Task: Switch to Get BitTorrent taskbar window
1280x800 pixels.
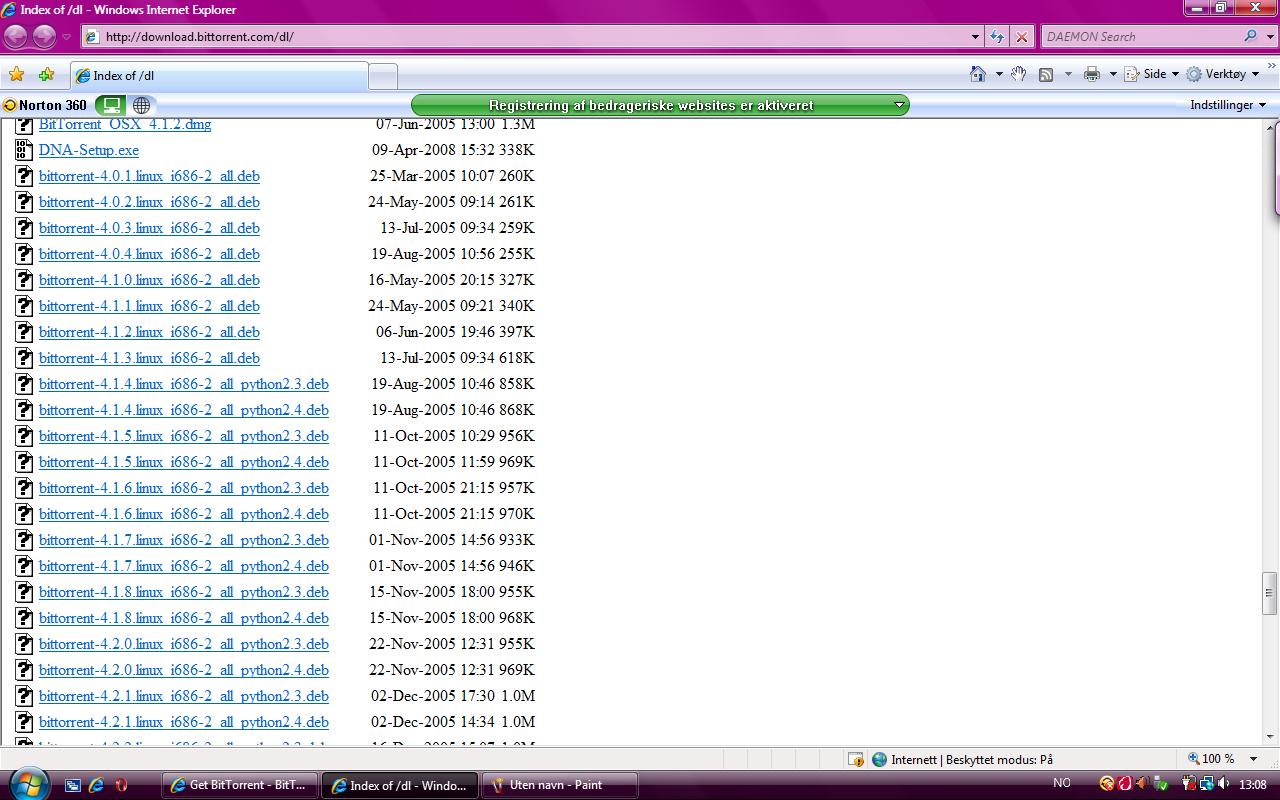Action: coord(240,785)
